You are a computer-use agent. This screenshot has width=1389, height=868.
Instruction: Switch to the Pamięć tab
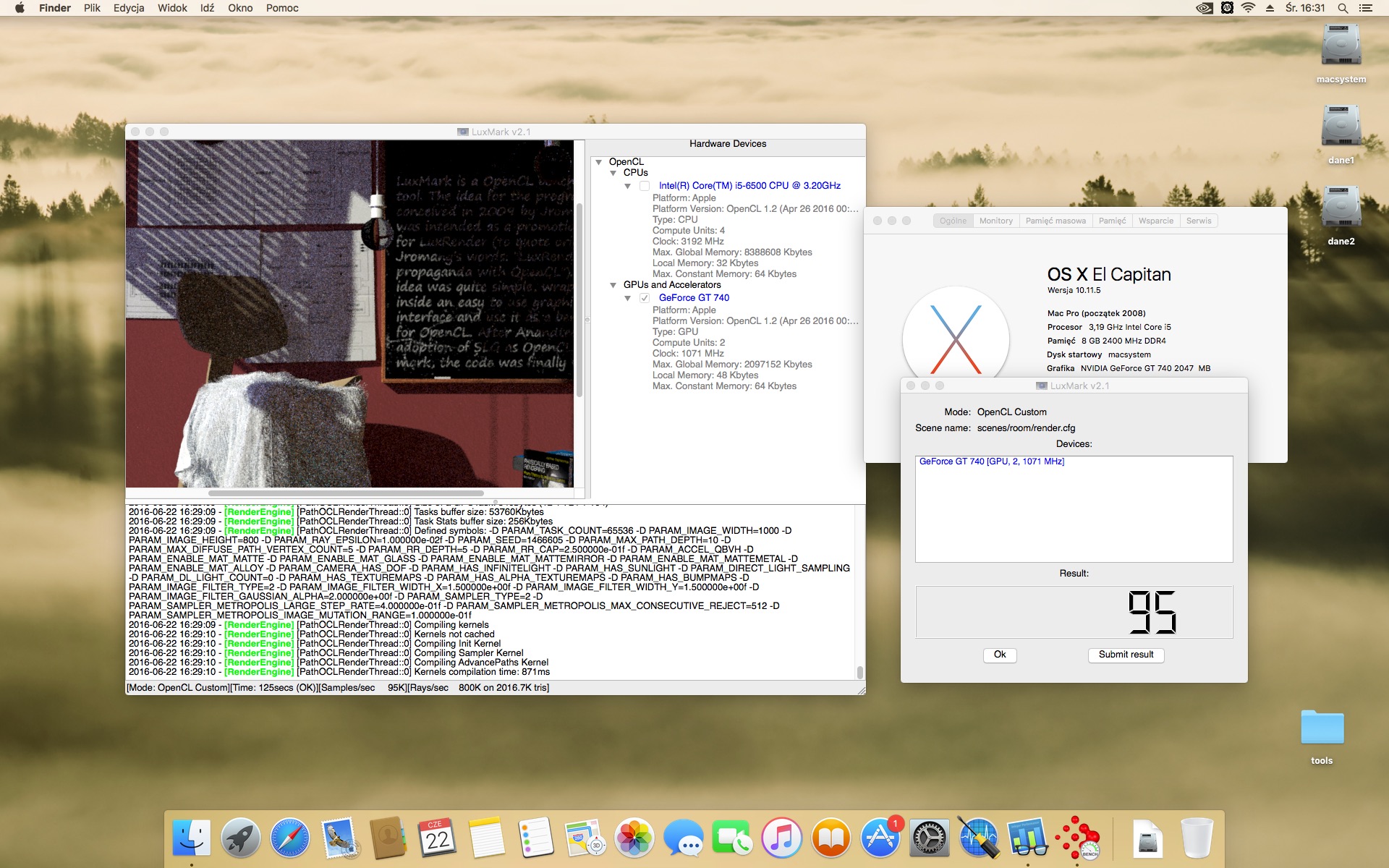[x=1112, y=221]
